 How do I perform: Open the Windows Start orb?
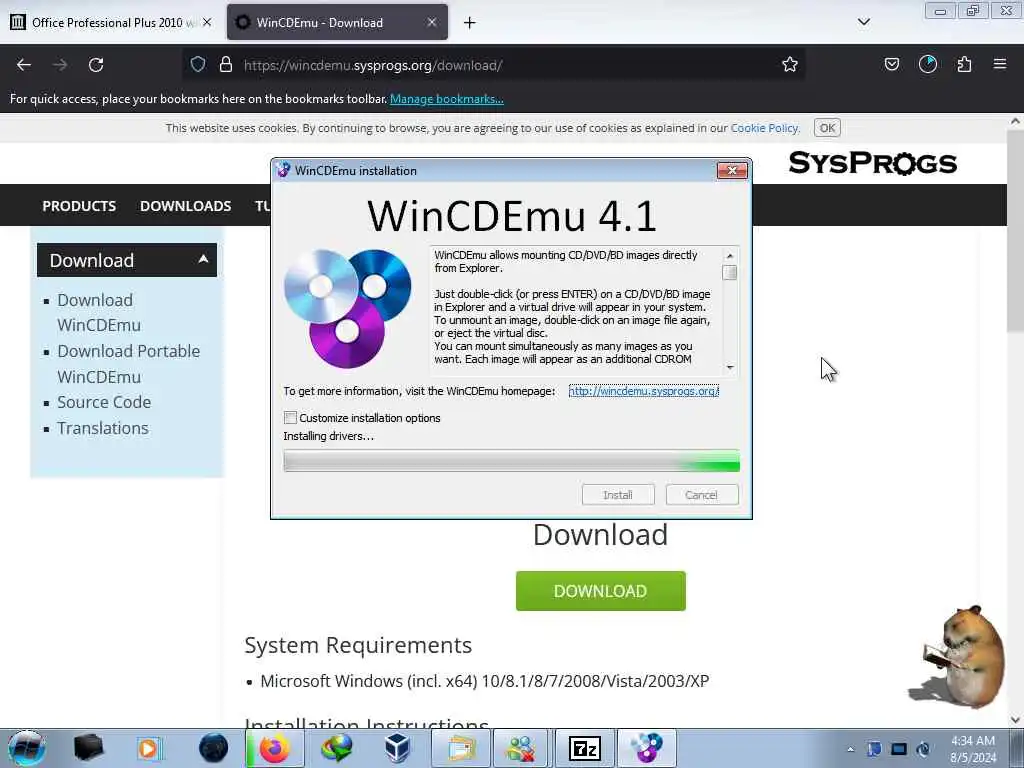27,748
